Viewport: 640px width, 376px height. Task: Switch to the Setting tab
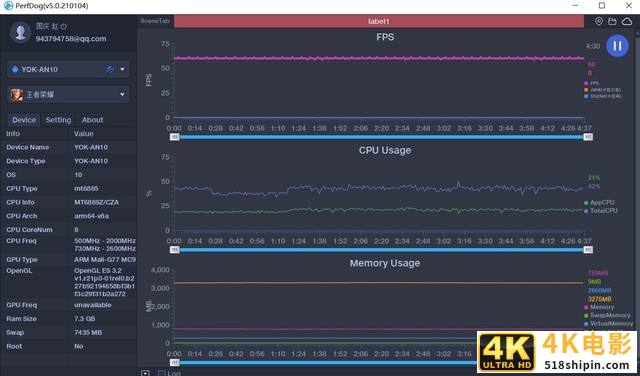[x=58, y=120]
